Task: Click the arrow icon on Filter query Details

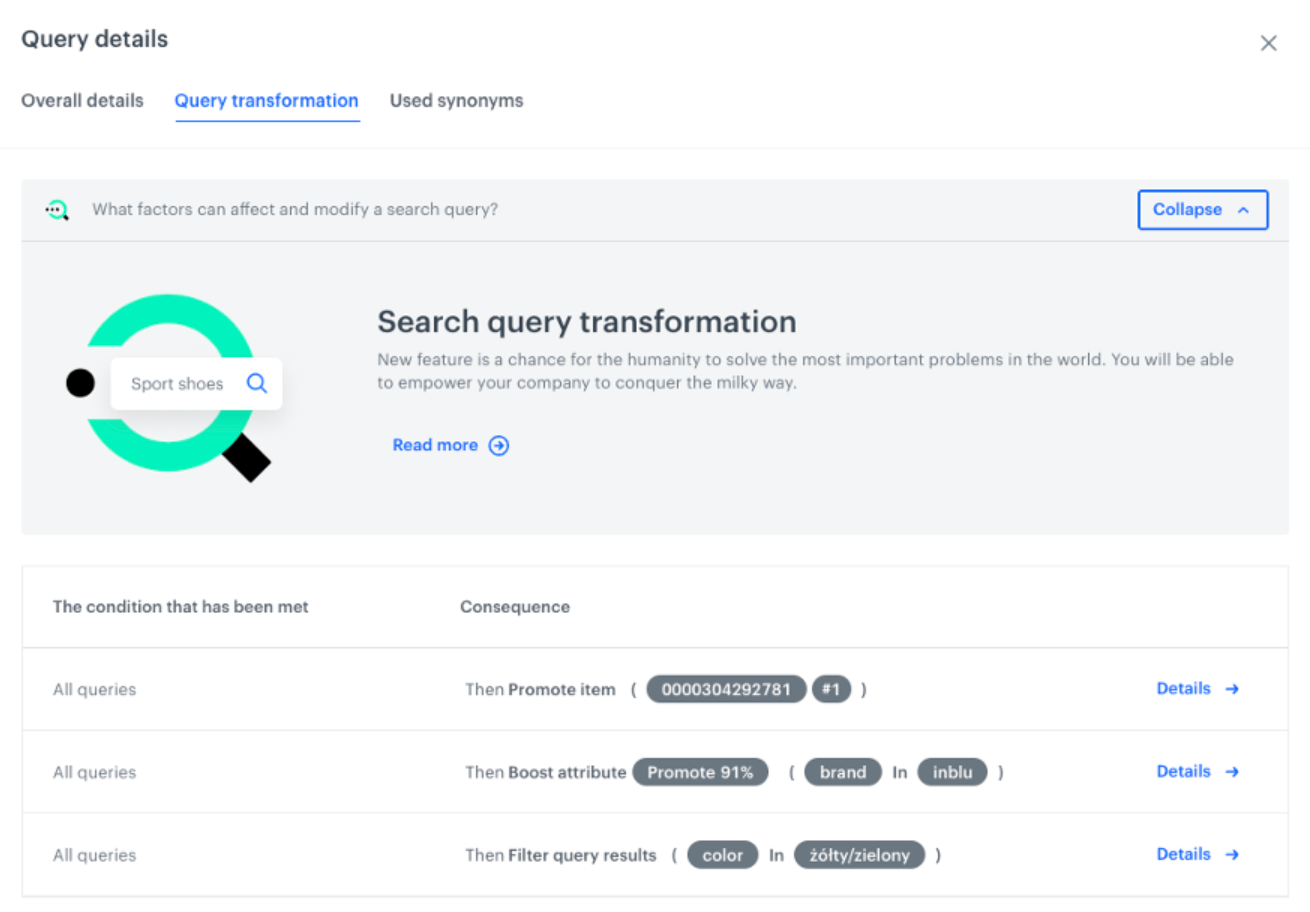Action: [x=1231, y=854]
